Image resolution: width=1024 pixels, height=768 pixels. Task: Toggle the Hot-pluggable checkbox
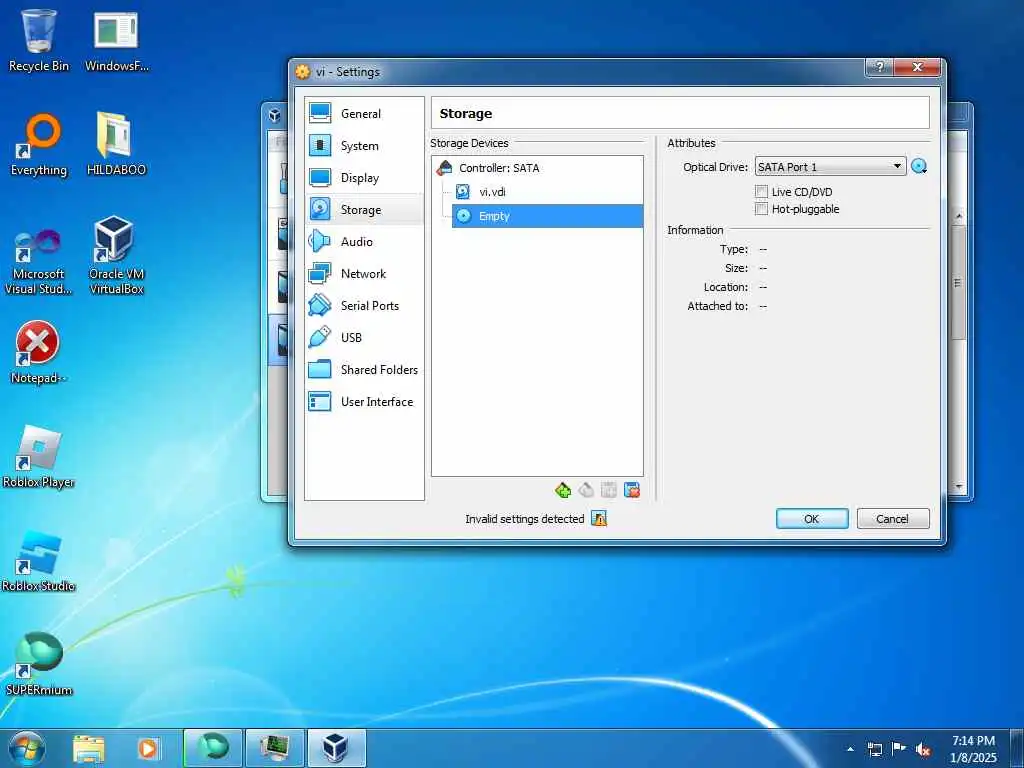click(x=761, y=209)
